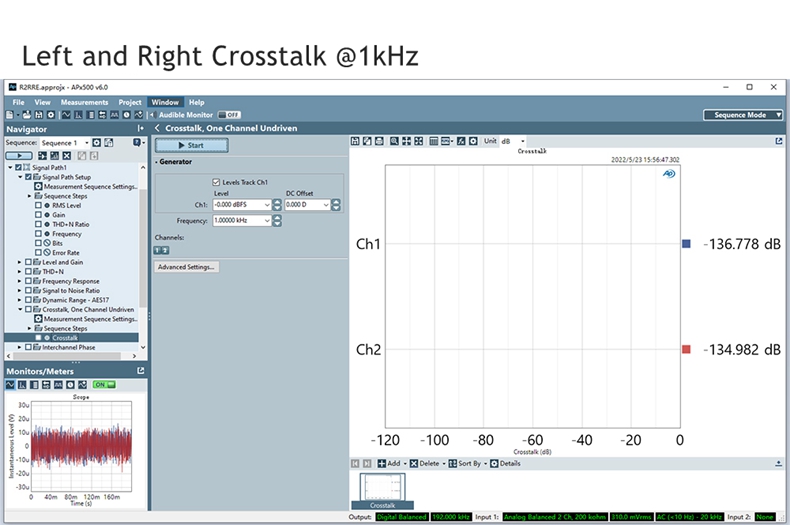Check the THD+N Ratio step checkbox
Viewport: 790px width, 525px height.
click(38, 224)
